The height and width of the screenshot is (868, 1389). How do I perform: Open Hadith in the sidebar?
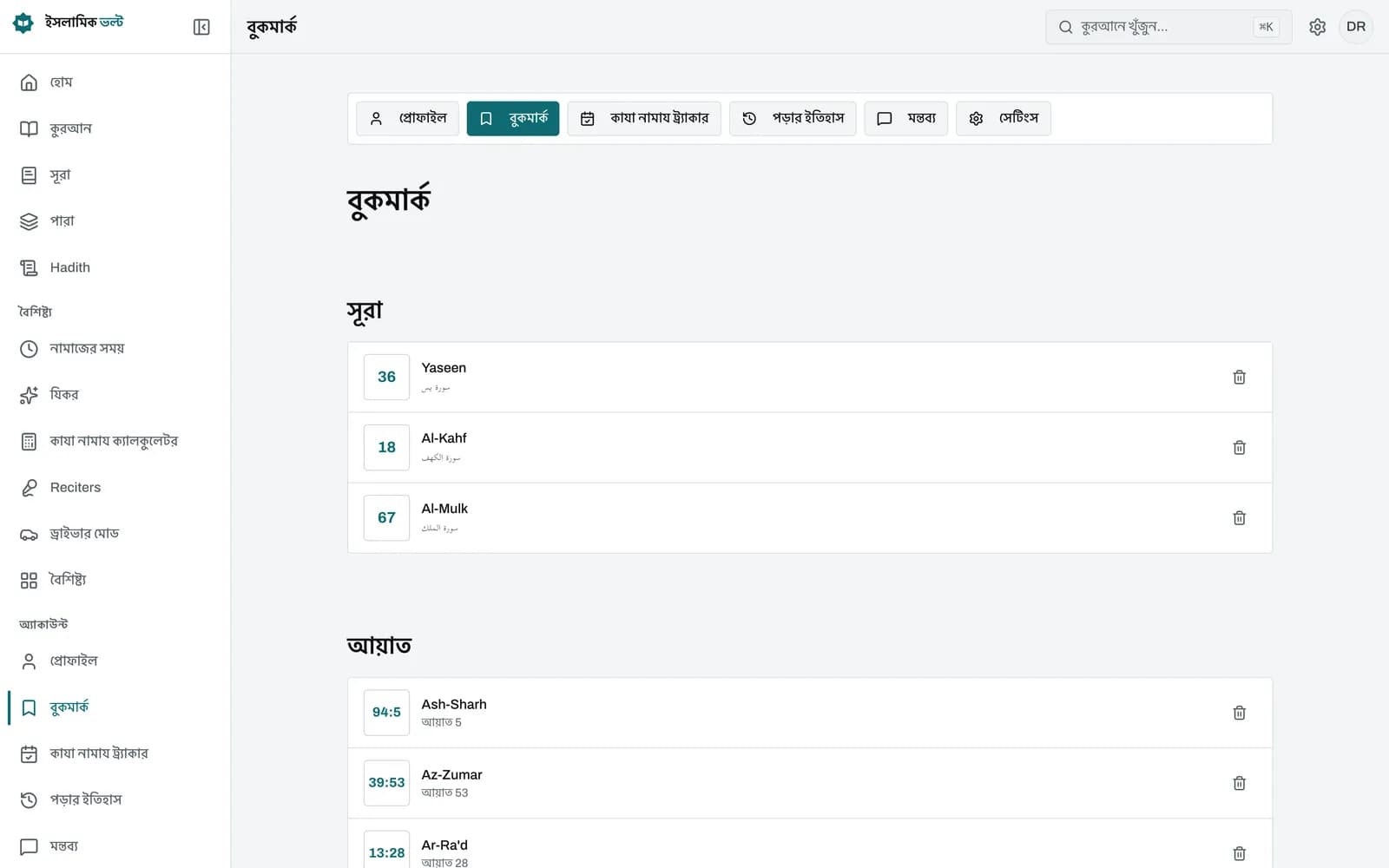point(115,267)
